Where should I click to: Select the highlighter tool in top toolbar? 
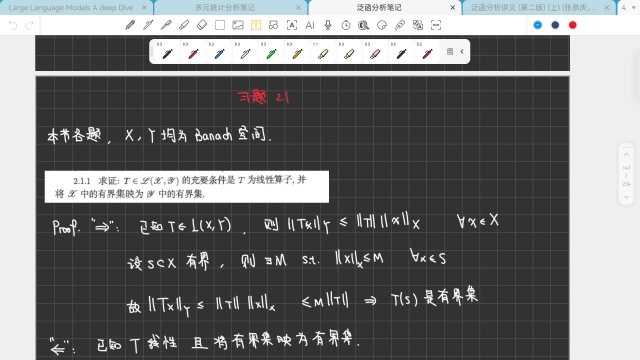click(x=184, y=25)
